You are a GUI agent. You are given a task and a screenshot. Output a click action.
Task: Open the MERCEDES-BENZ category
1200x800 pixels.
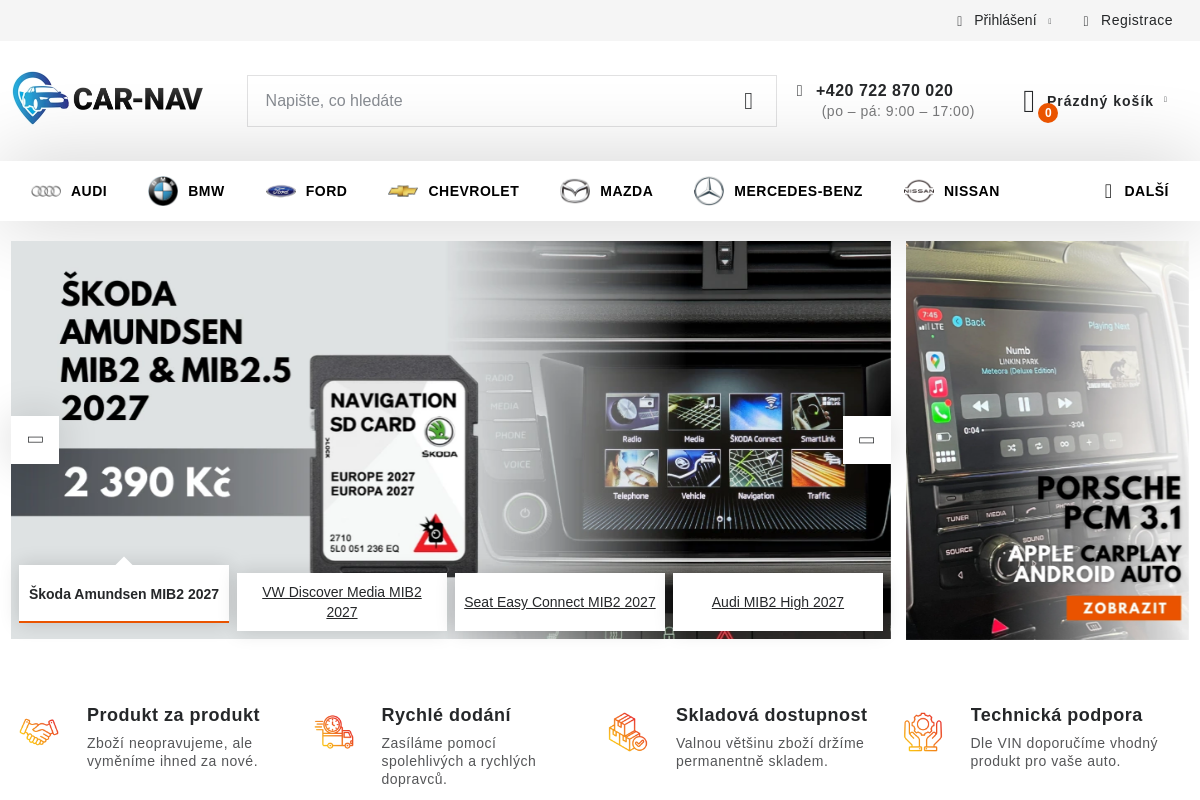coord(778,191)
